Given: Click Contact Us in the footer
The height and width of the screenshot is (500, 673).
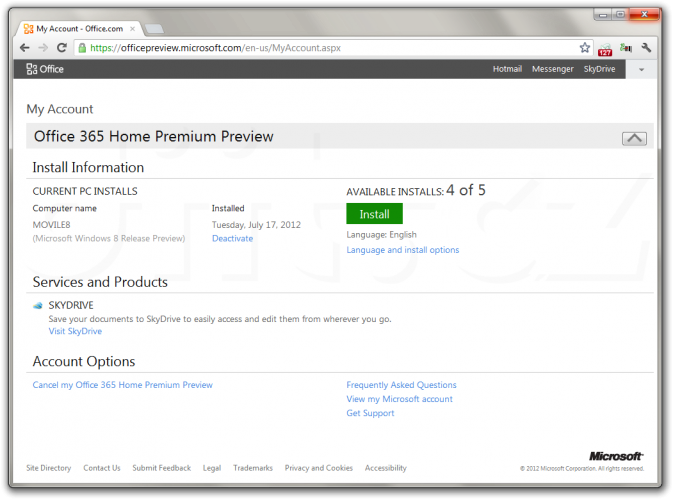Looking at the screenshot, I should [102, 468].
